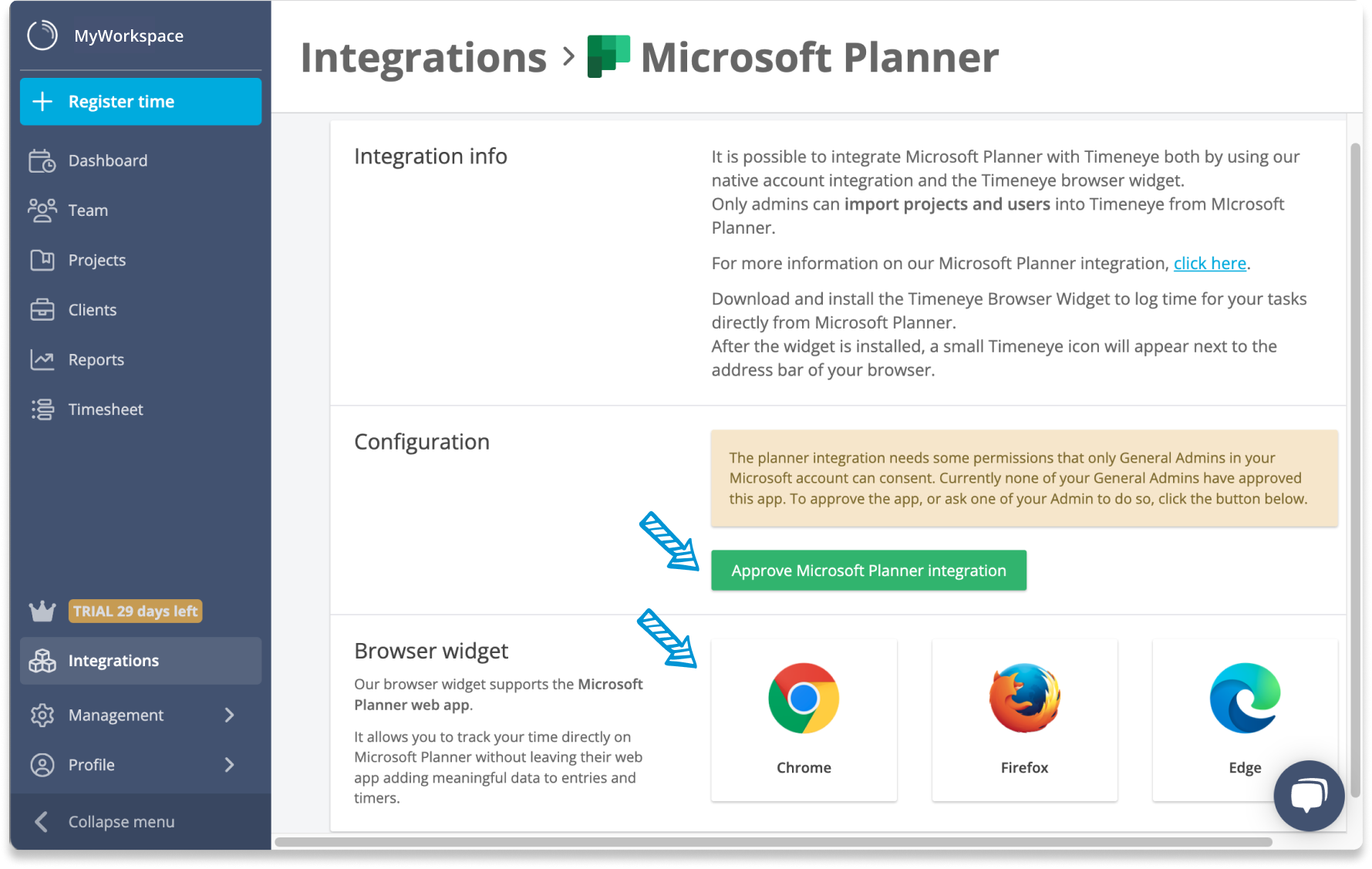Click the Dashboard calendar-clock icon
Image resolution: width=1372 pixels, height=869 pixels.
[x=42, y=160]
